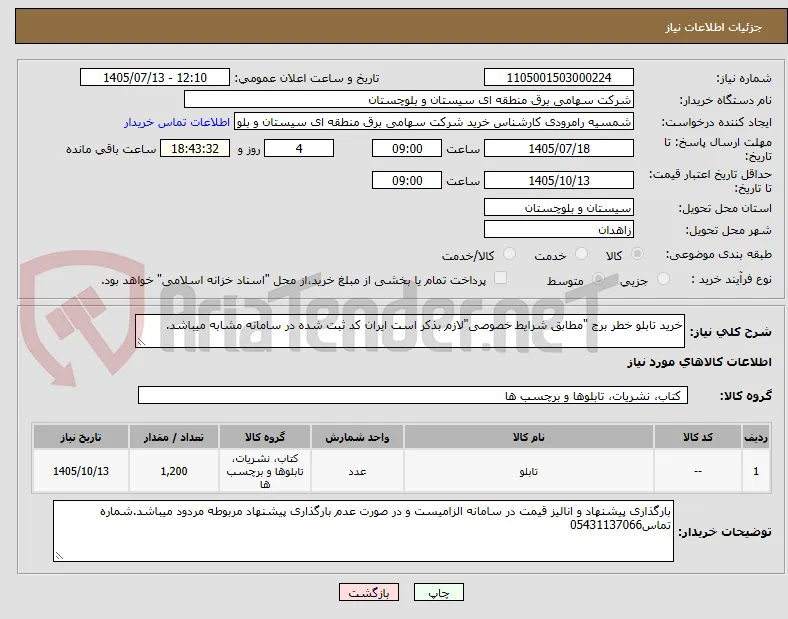Select the خدمت radio button
The width and height of the screenshot is (788, 619).
click(581, 254)
